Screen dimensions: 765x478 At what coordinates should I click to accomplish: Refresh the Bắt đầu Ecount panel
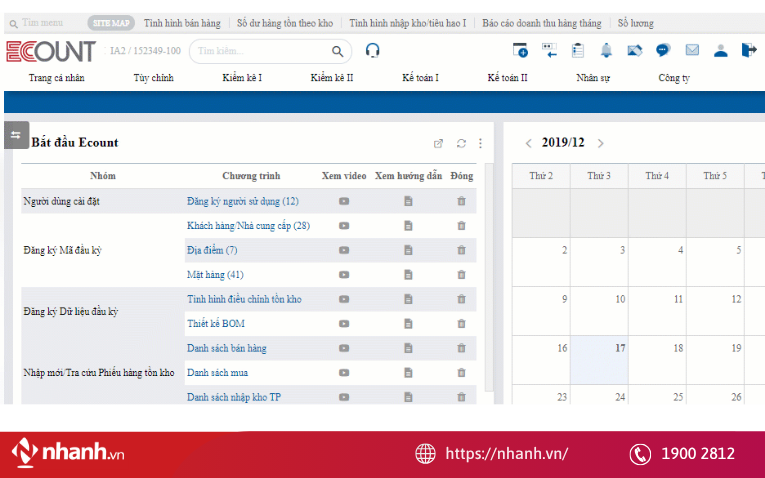461,143
